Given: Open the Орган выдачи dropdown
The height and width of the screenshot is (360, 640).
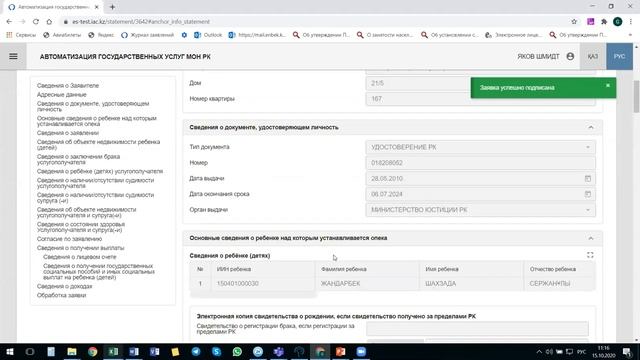Looking at the screenshot, I should tap(480, 210).
